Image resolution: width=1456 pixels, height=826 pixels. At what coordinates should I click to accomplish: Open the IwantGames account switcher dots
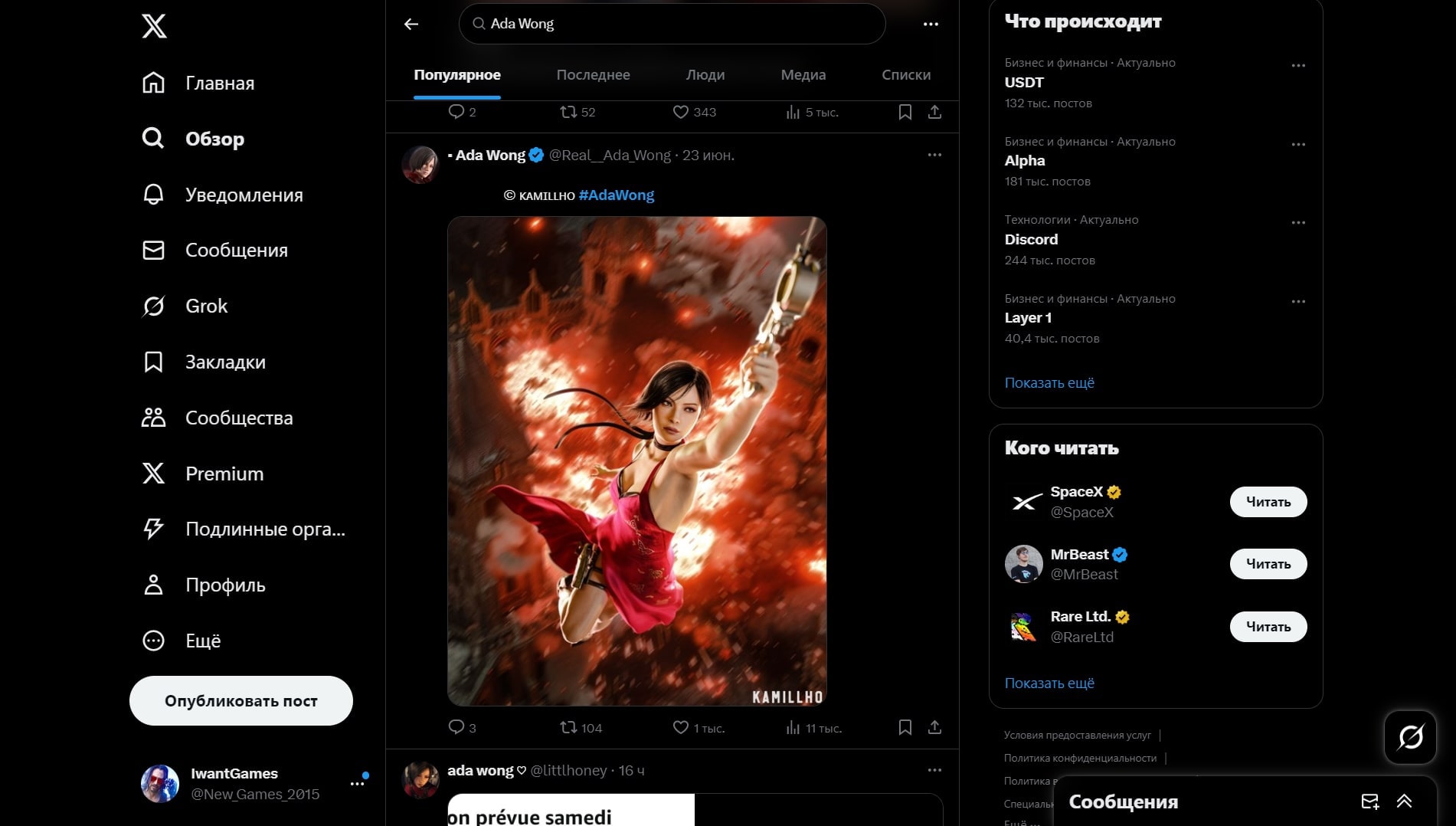(357, 783)
